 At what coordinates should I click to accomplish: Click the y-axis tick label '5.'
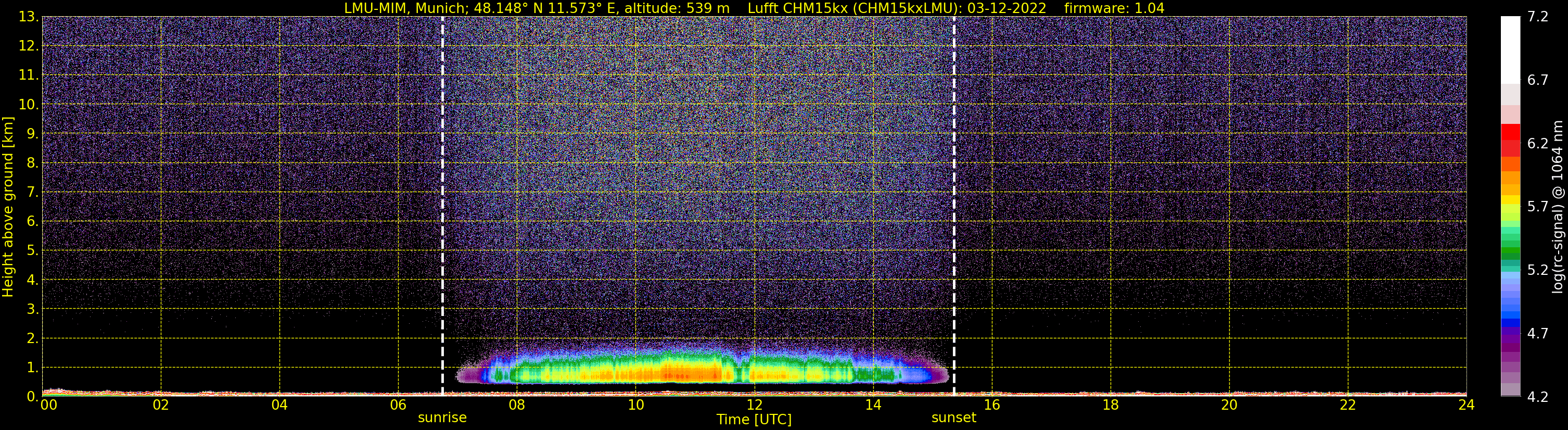pos(33,250)
